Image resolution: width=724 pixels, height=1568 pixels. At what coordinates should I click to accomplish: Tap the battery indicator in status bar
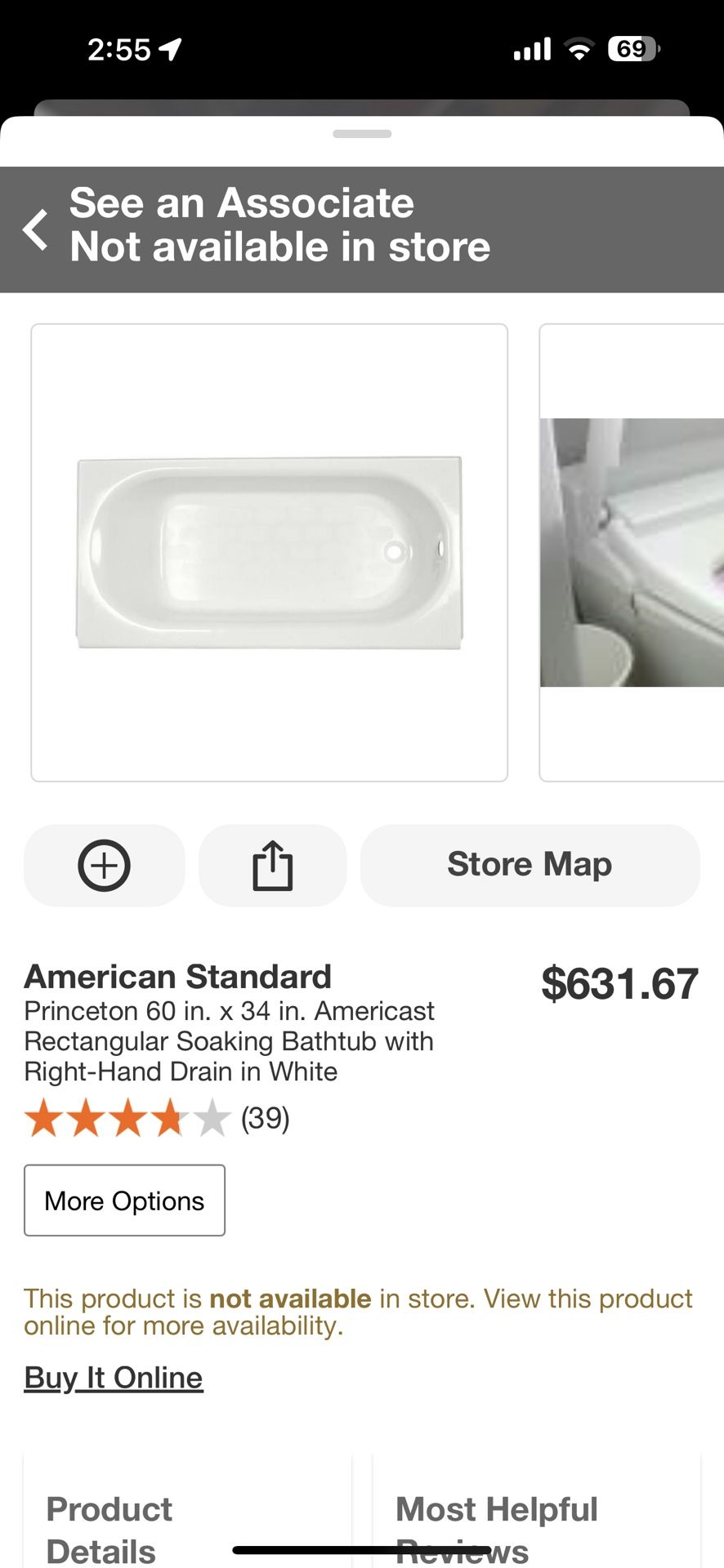pyautogui.click(x=632, y=50)
